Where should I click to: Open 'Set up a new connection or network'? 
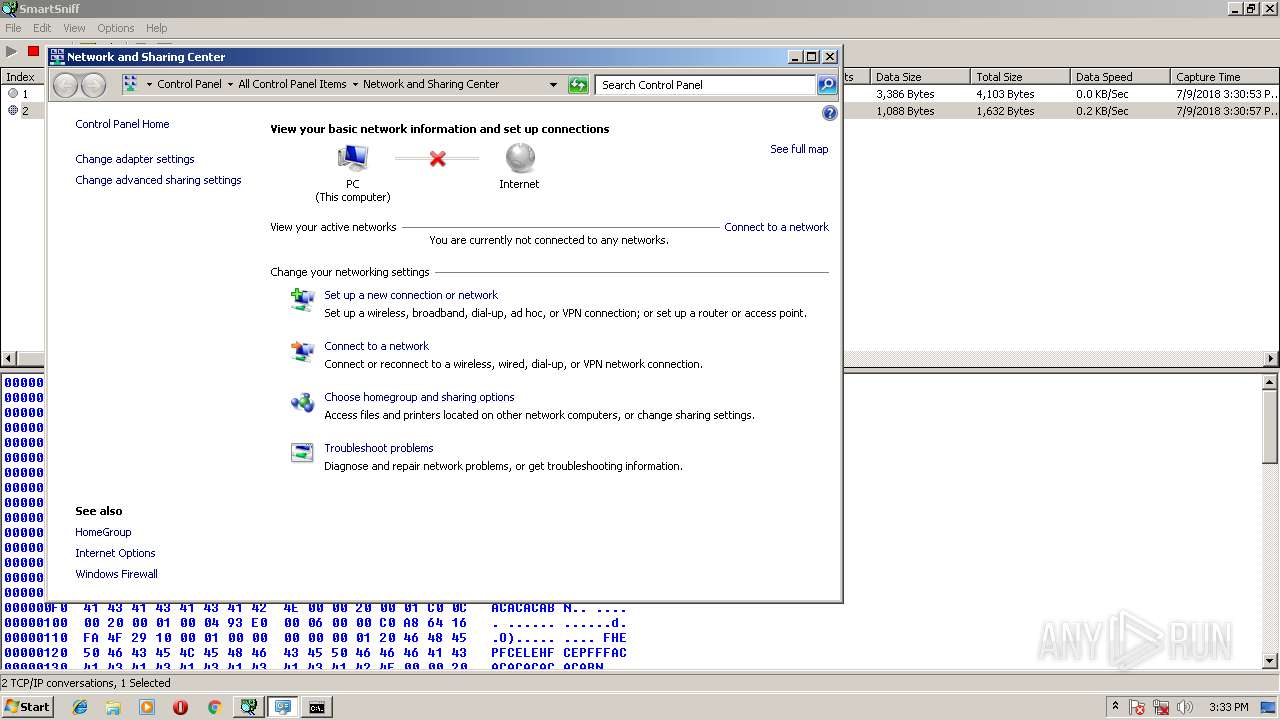411,295
